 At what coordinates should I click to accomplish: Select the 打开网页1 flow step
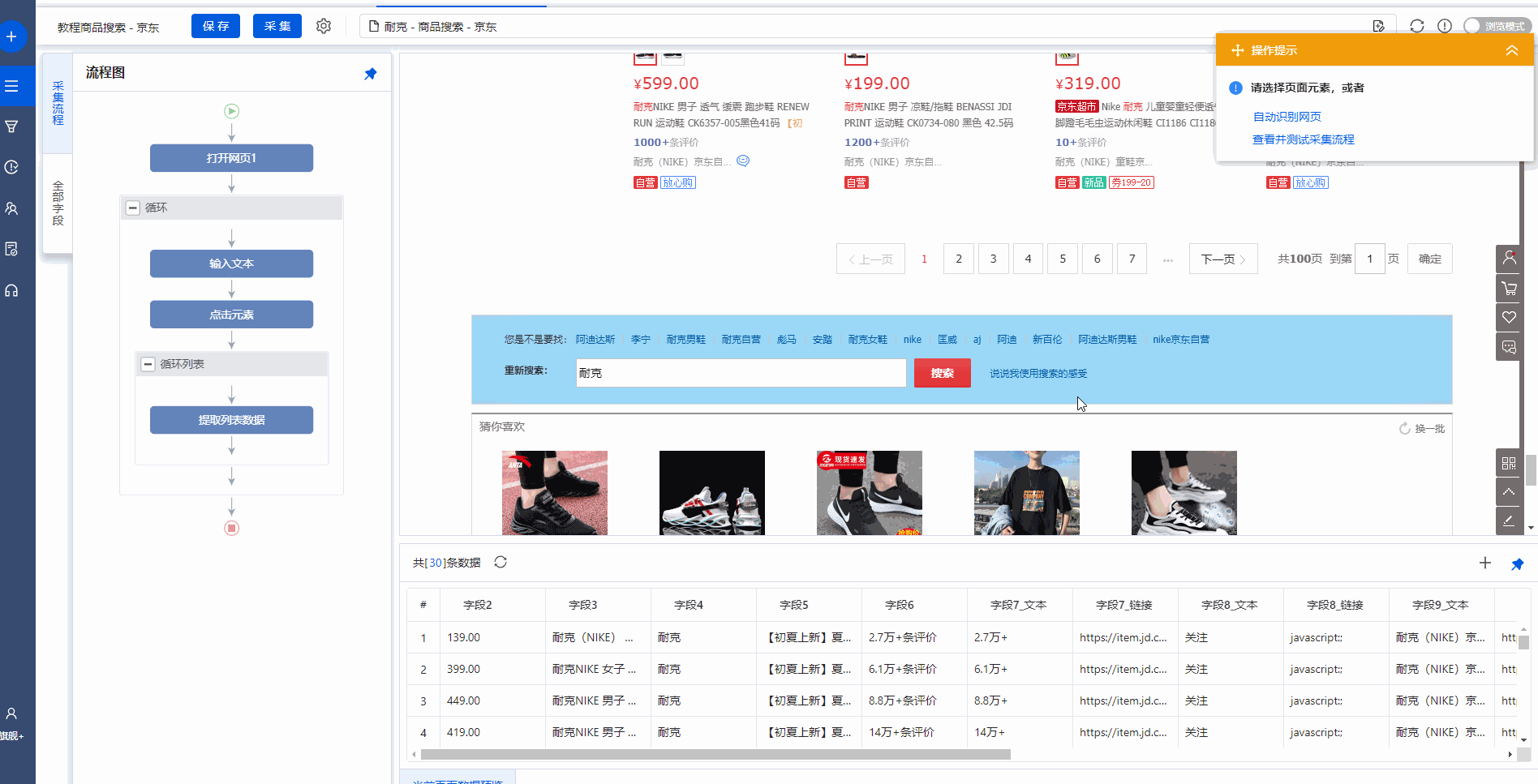point(231,158)
